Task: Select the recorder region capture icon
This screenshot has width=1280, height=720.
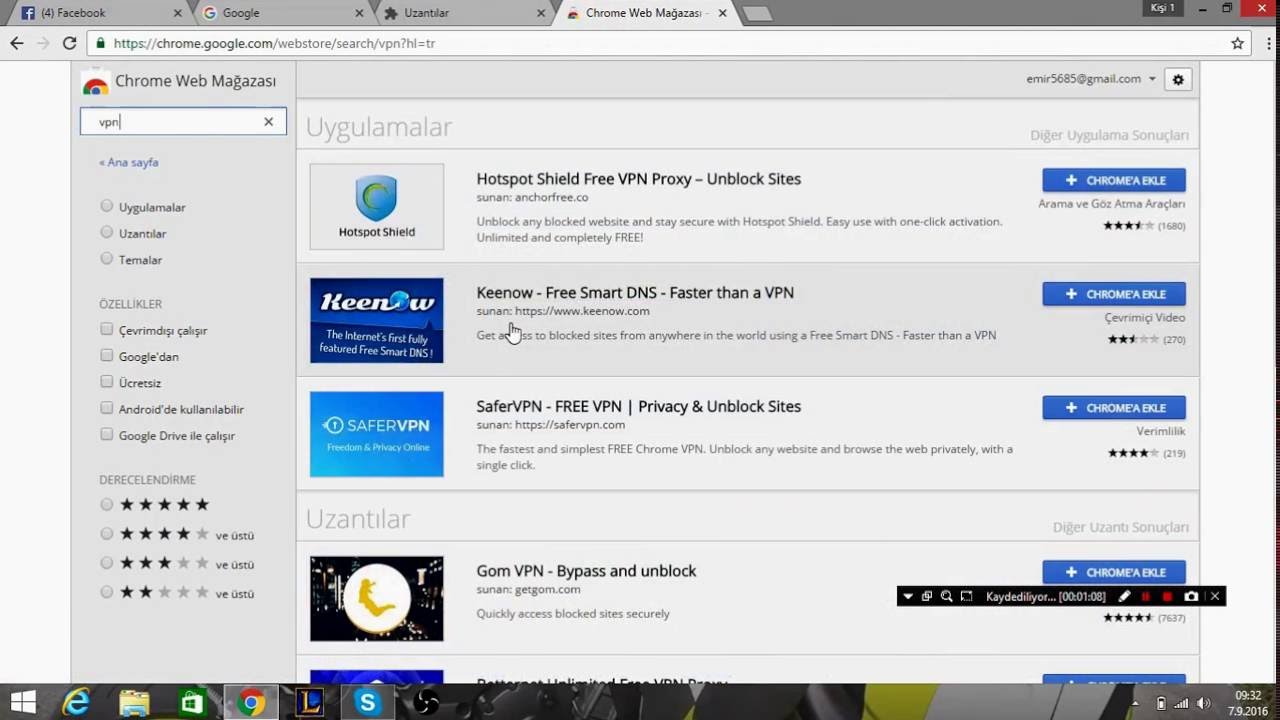Action: (x=966, y=597)
